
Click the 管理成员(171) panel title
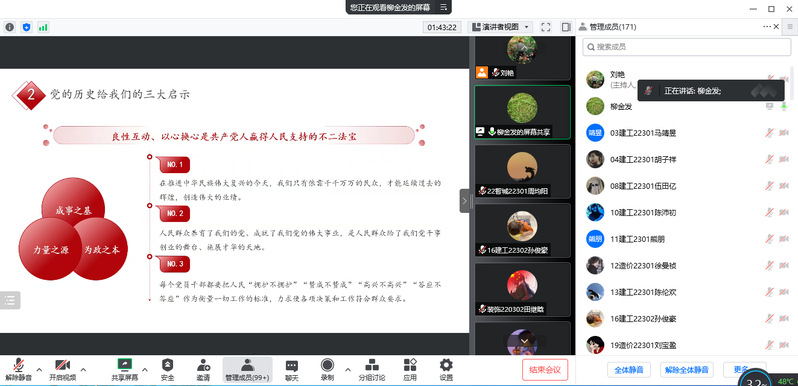pyautogui.click(x=612, y=27)
